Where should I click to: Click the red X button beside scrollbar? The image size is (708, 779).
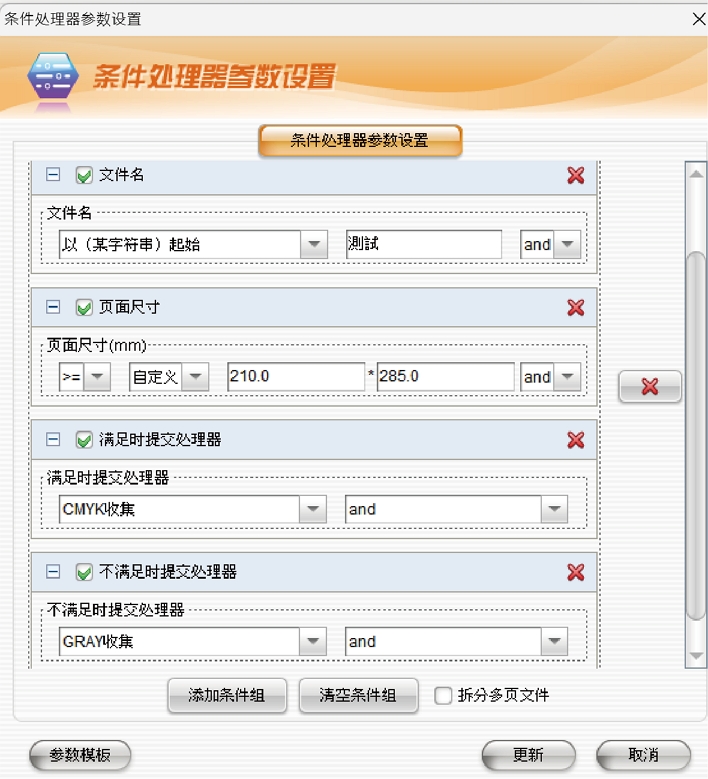coord(650,387)
